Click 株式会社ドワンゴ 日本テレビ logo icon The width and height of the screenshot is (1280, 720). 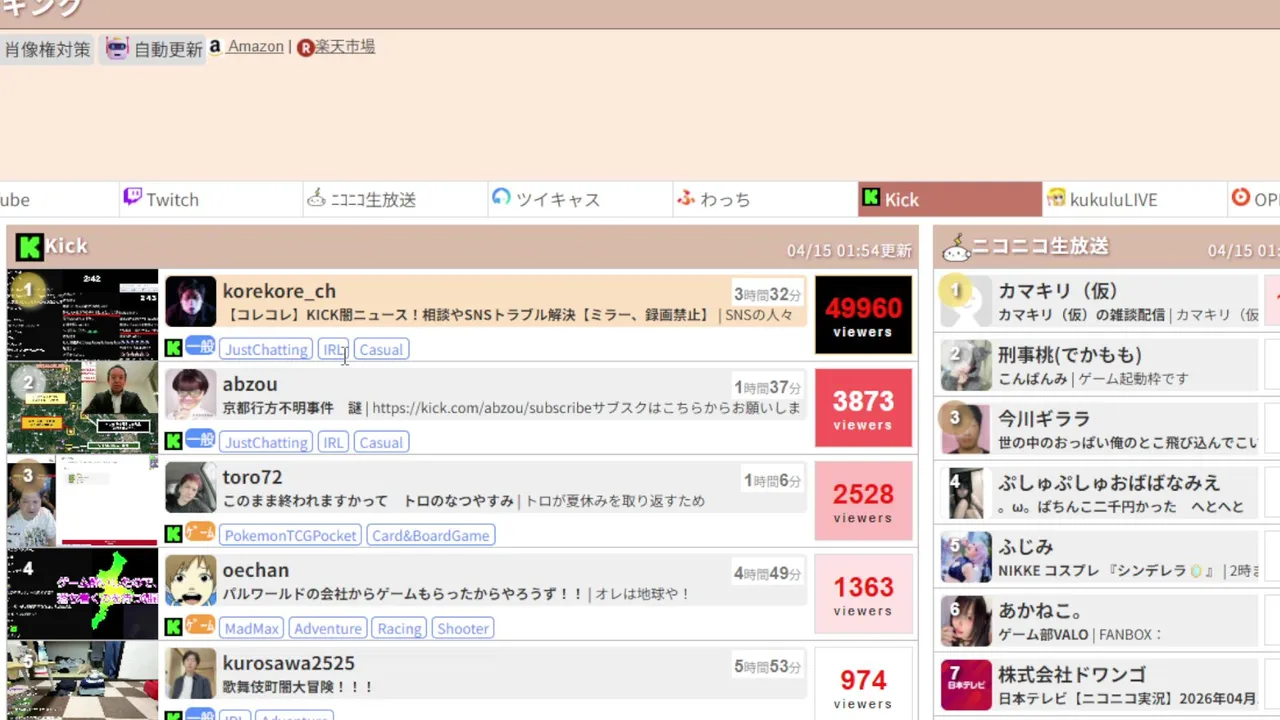point(966,685)
